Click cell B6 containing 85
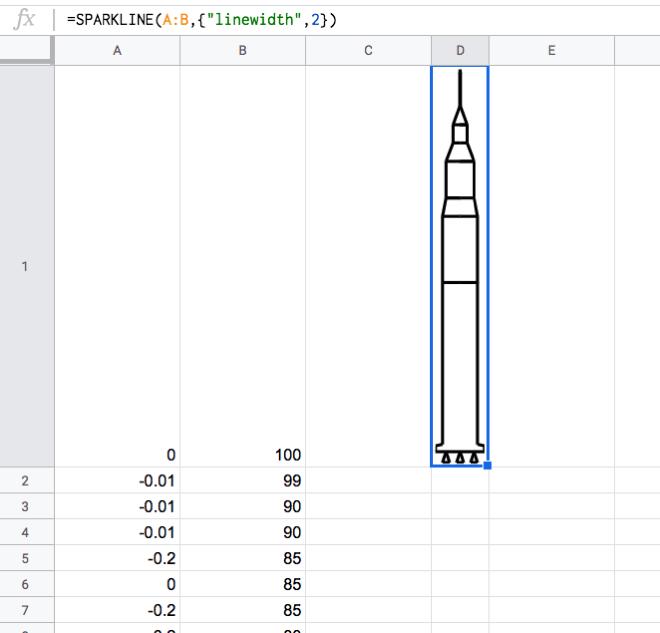 point(242,584)
